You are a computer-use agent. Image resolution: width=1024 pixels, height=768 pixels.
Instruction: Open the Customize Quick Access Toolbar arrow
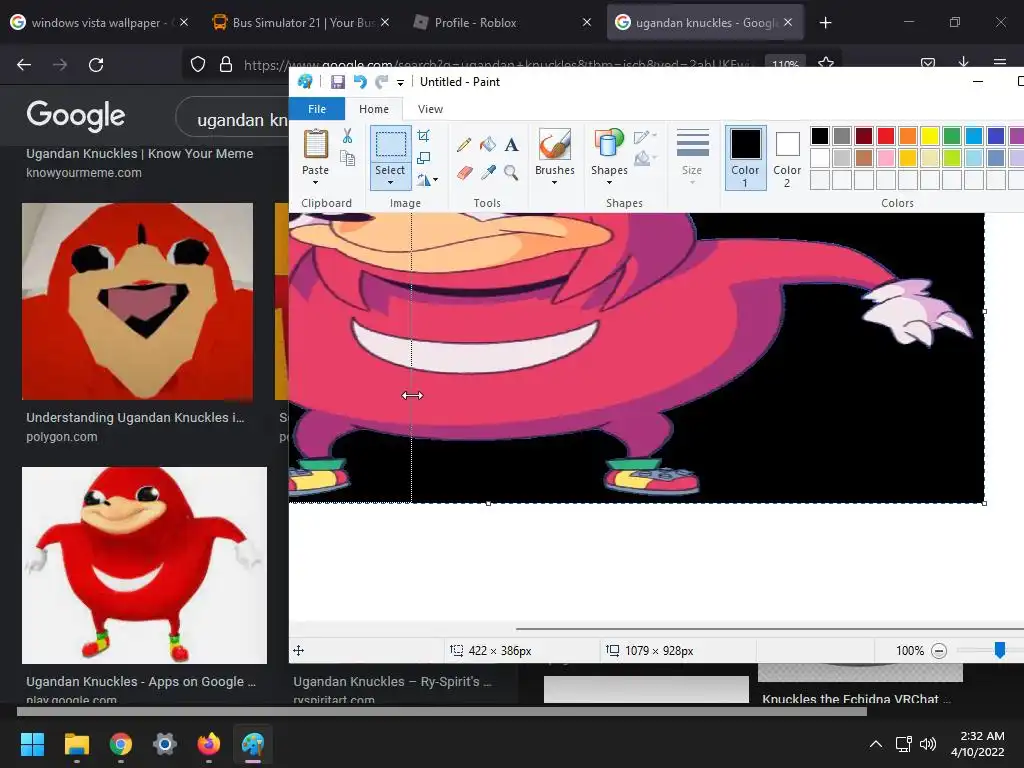pyautogui.click(x=400, y=82)
